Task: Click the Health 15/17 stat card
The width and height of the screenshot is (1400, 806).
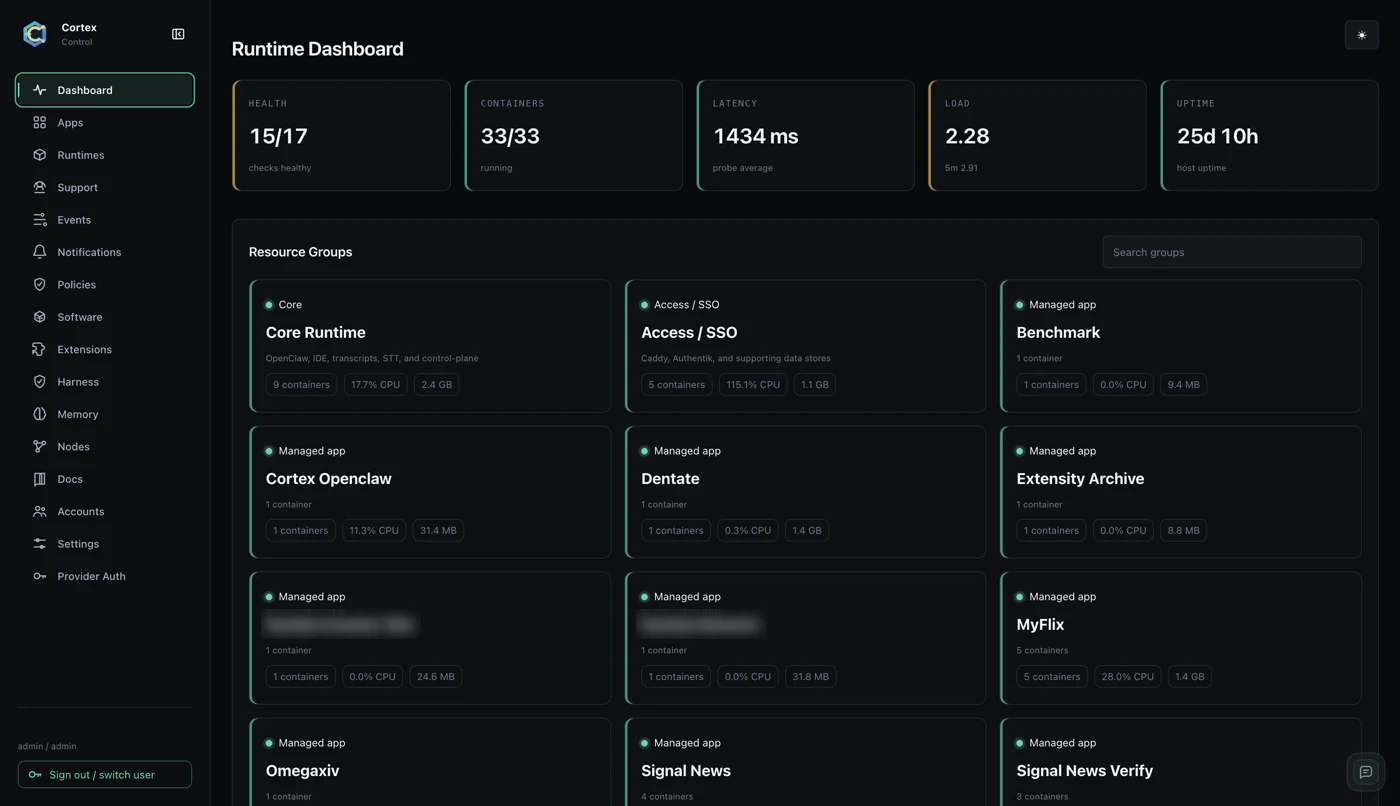Action: click(341, 135)
